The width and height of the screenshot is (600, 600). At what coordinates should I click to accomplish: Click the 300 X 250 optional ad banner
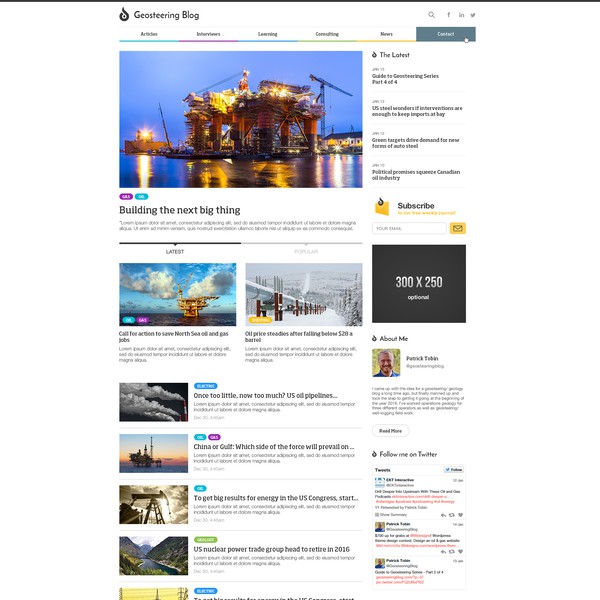pyautogui.click(x=419, y=284)
